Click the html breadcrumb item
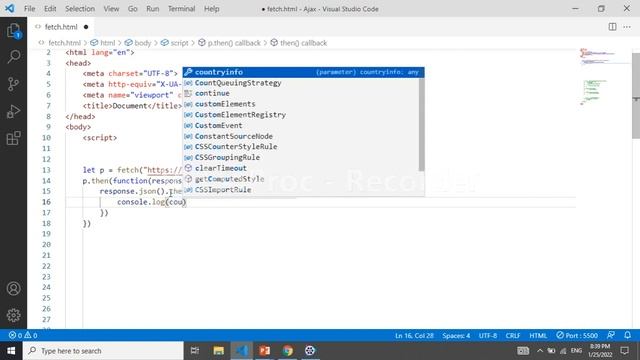 (108, 43)
